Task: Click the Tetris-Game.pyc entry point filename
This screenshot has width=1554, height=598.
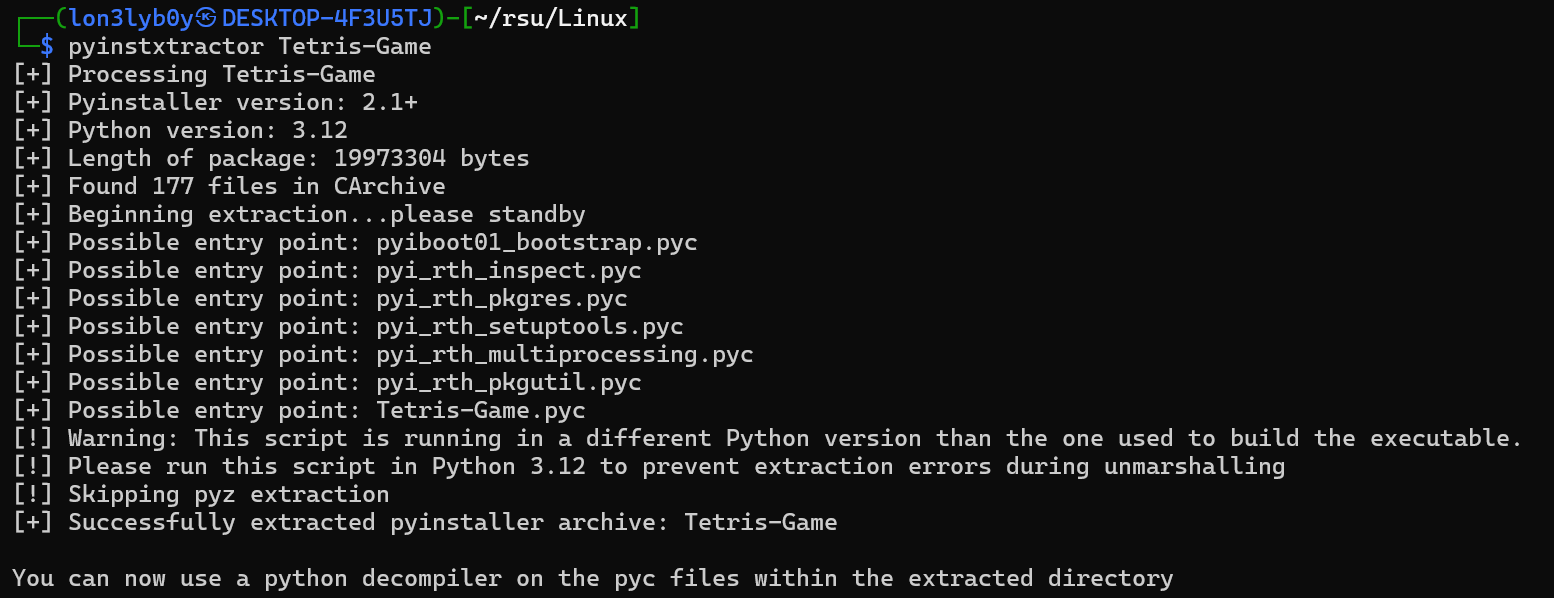Action: click(481, 410)
